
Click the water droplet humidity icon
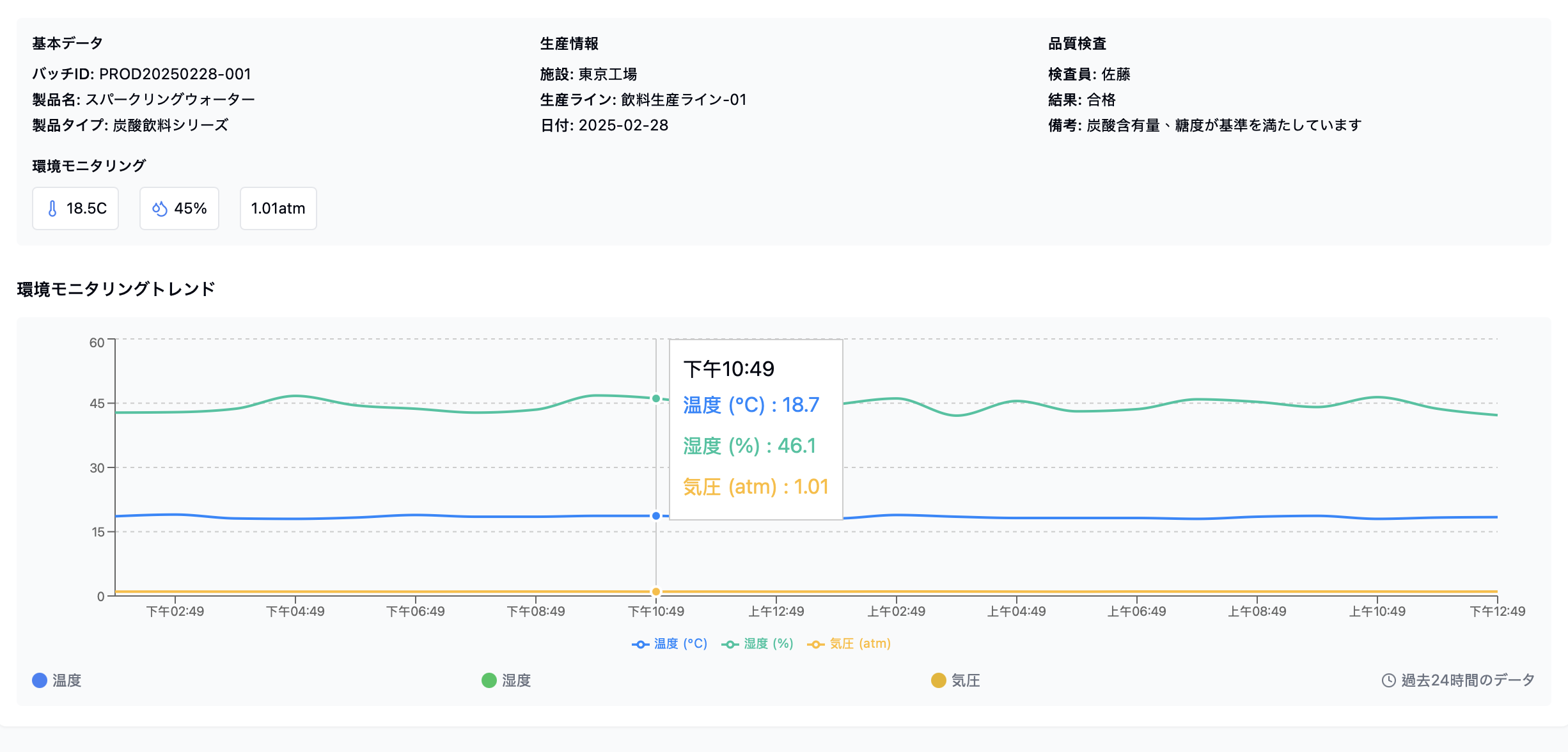click(159, 208)
